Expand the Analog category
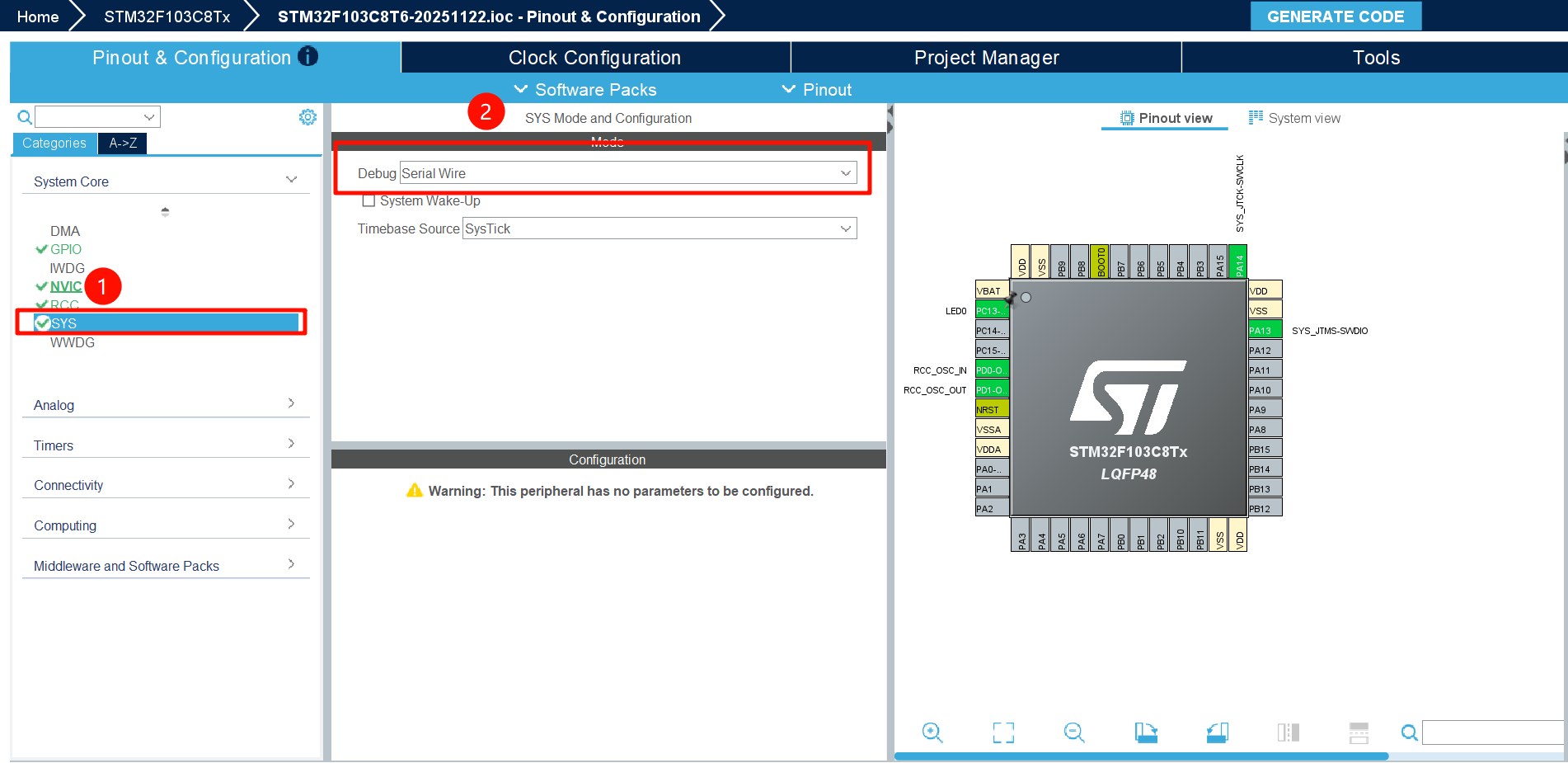1568x763 pixels. tap(165, 404)
